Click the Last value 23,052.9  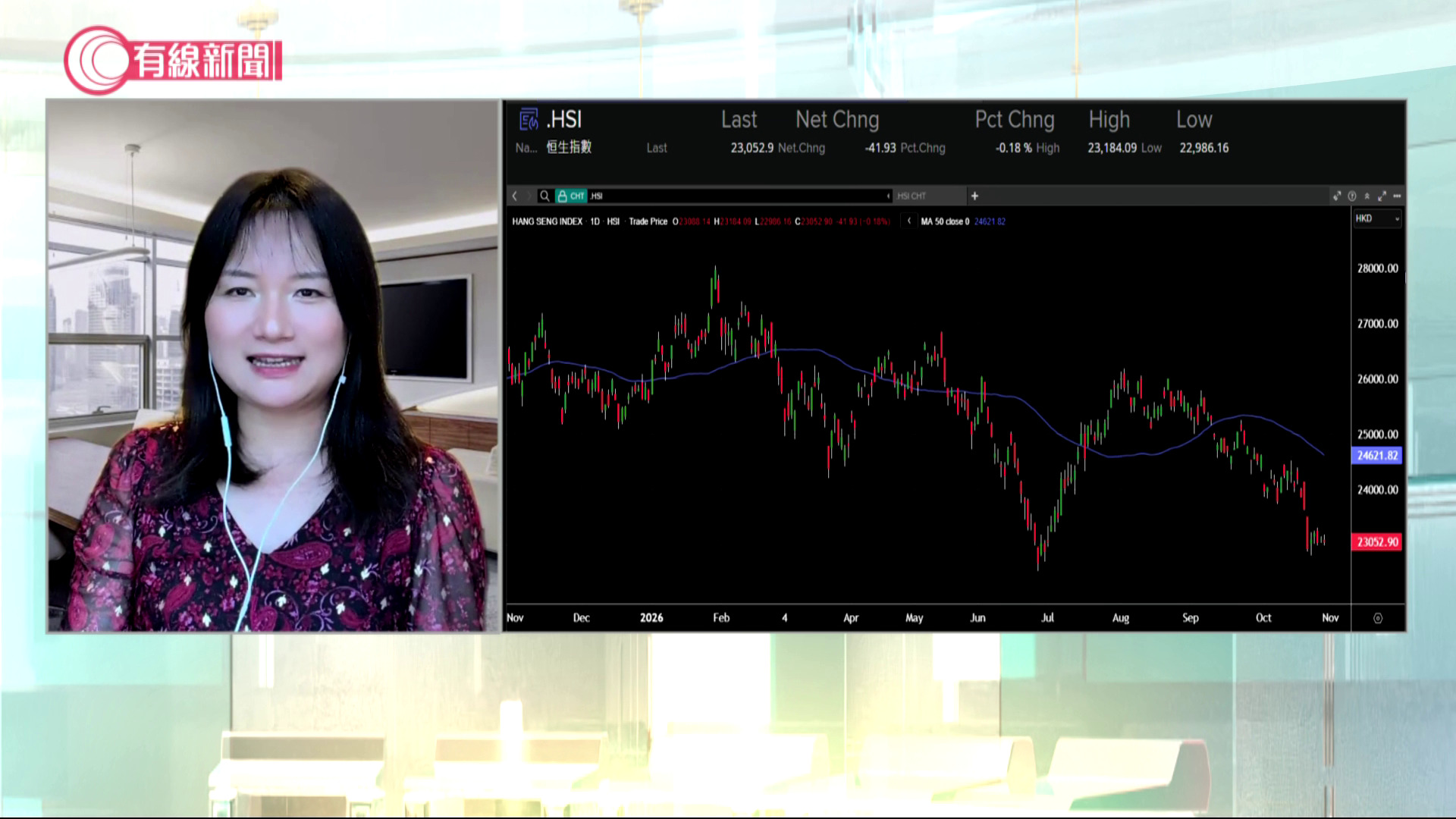[752, 148]
